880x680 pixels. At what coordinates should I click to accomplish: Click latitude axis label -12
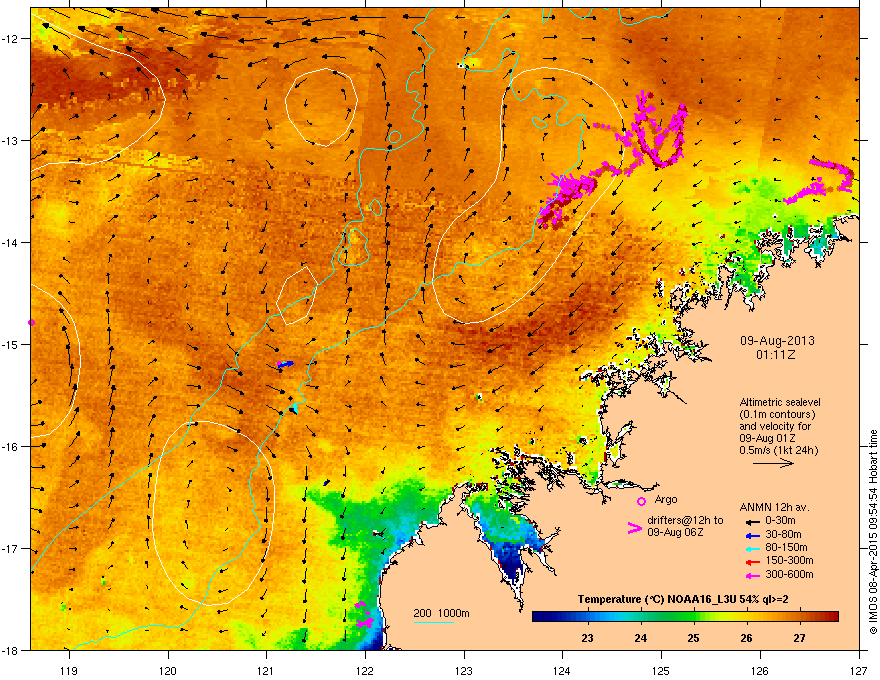point(10,39)
